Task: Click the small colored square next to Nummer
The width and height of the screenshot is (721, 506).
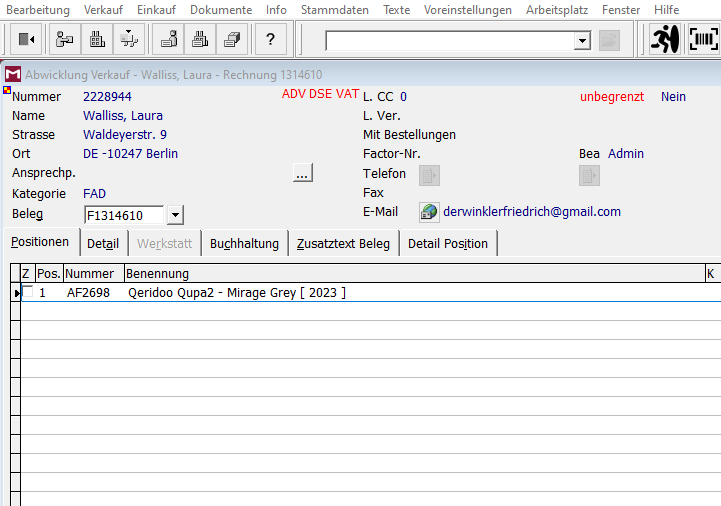Action: coord(7,90)
